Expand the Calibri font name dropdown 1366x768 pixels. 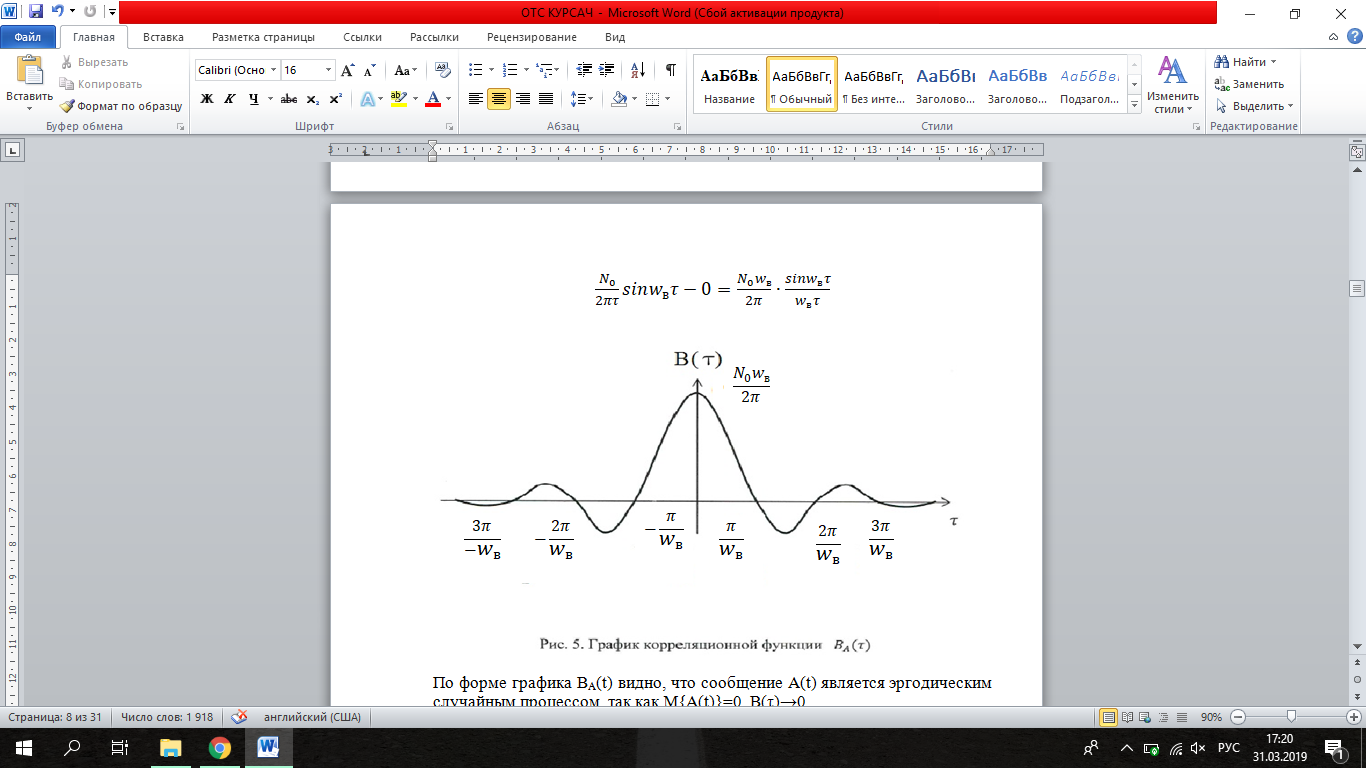pos(273,70)
